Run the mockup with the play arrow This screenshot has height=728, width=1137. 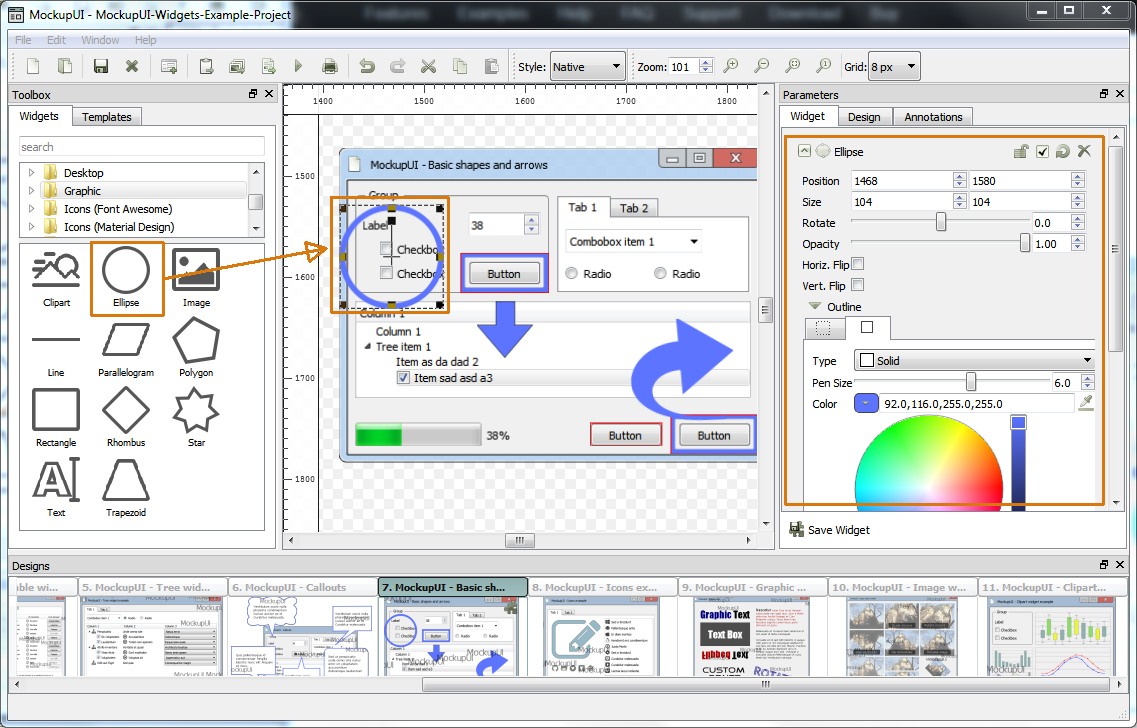click(x=298, y=67)
